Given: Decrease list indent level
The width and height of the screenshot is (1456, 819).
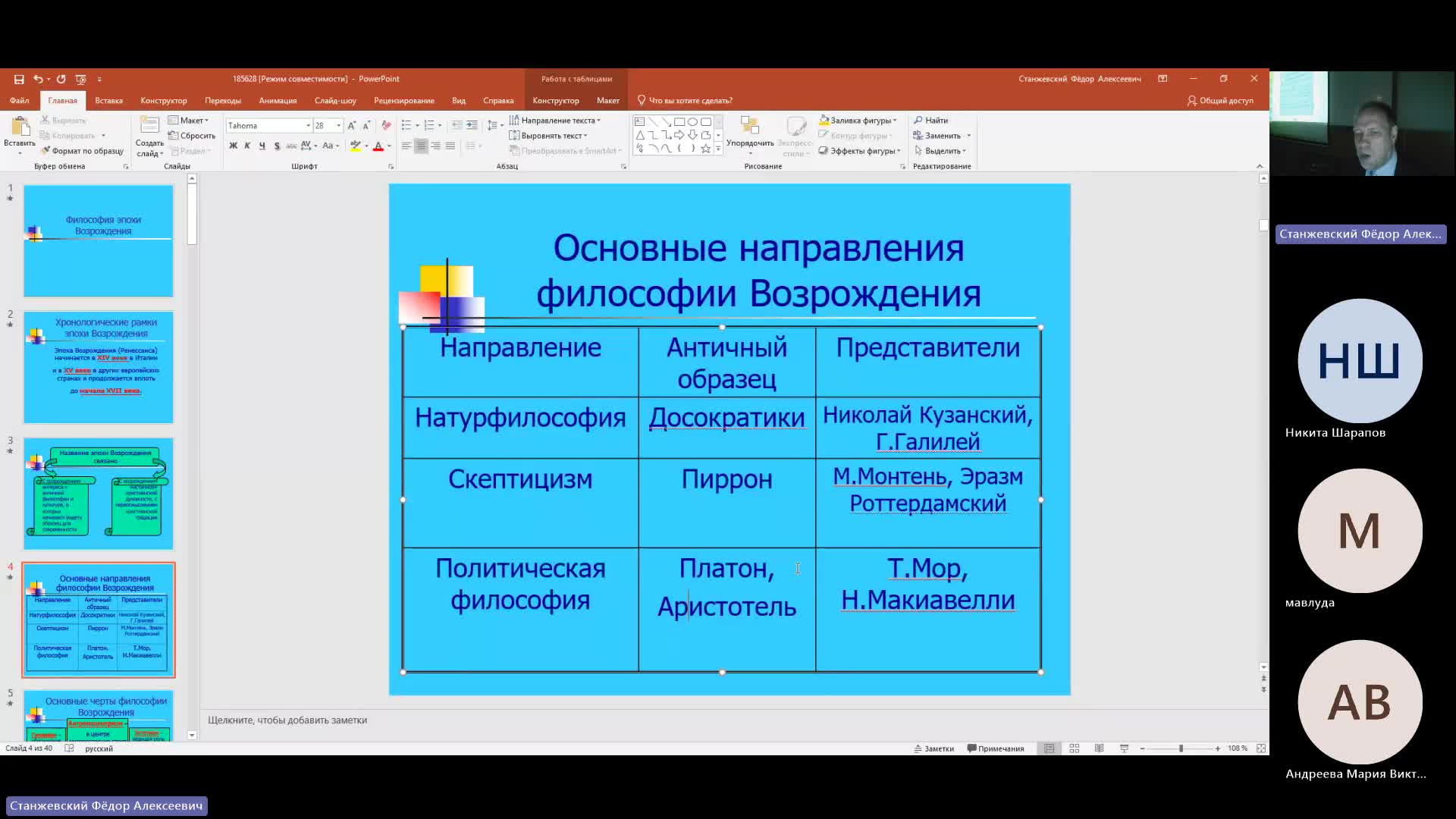Looking at the screenshot, I should pyautogui.click(x=457, y=126).
